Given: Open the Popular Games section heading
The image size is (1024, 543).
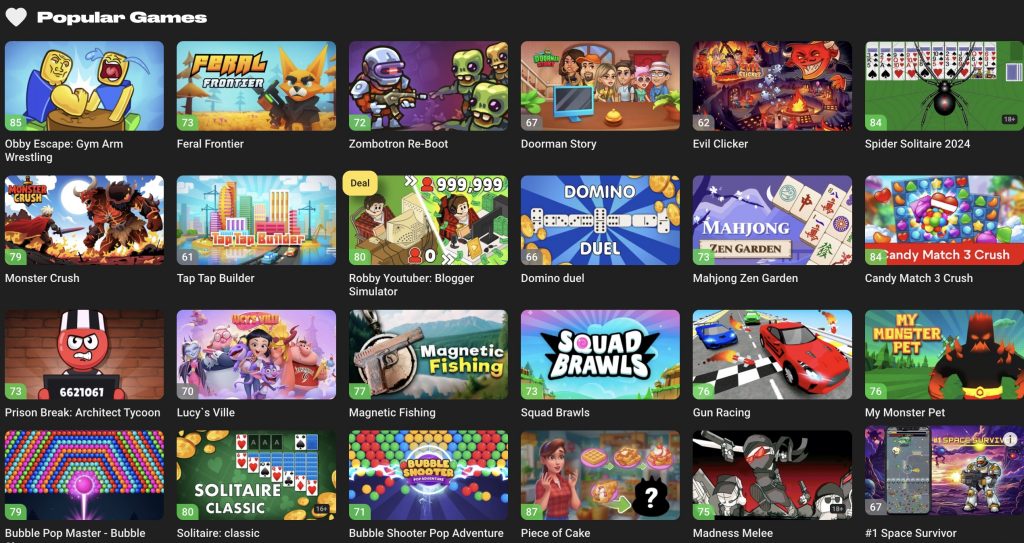Looking at the screenshot, I should click(x=121, y=18).
